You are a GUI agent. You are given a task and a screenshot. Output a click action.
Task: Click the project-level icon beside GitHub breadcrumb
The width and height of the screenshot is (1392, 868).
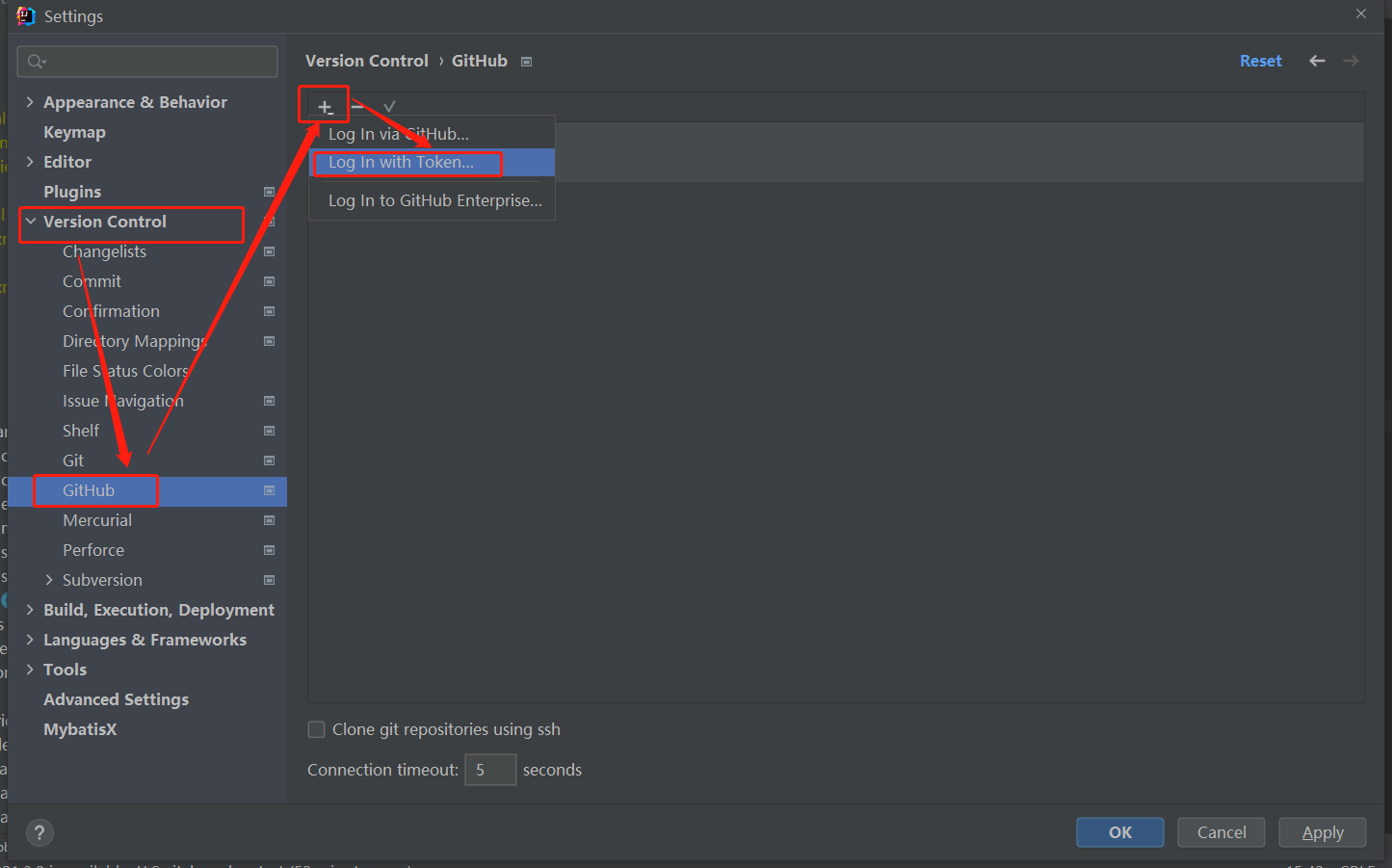[x=526, y=62]
